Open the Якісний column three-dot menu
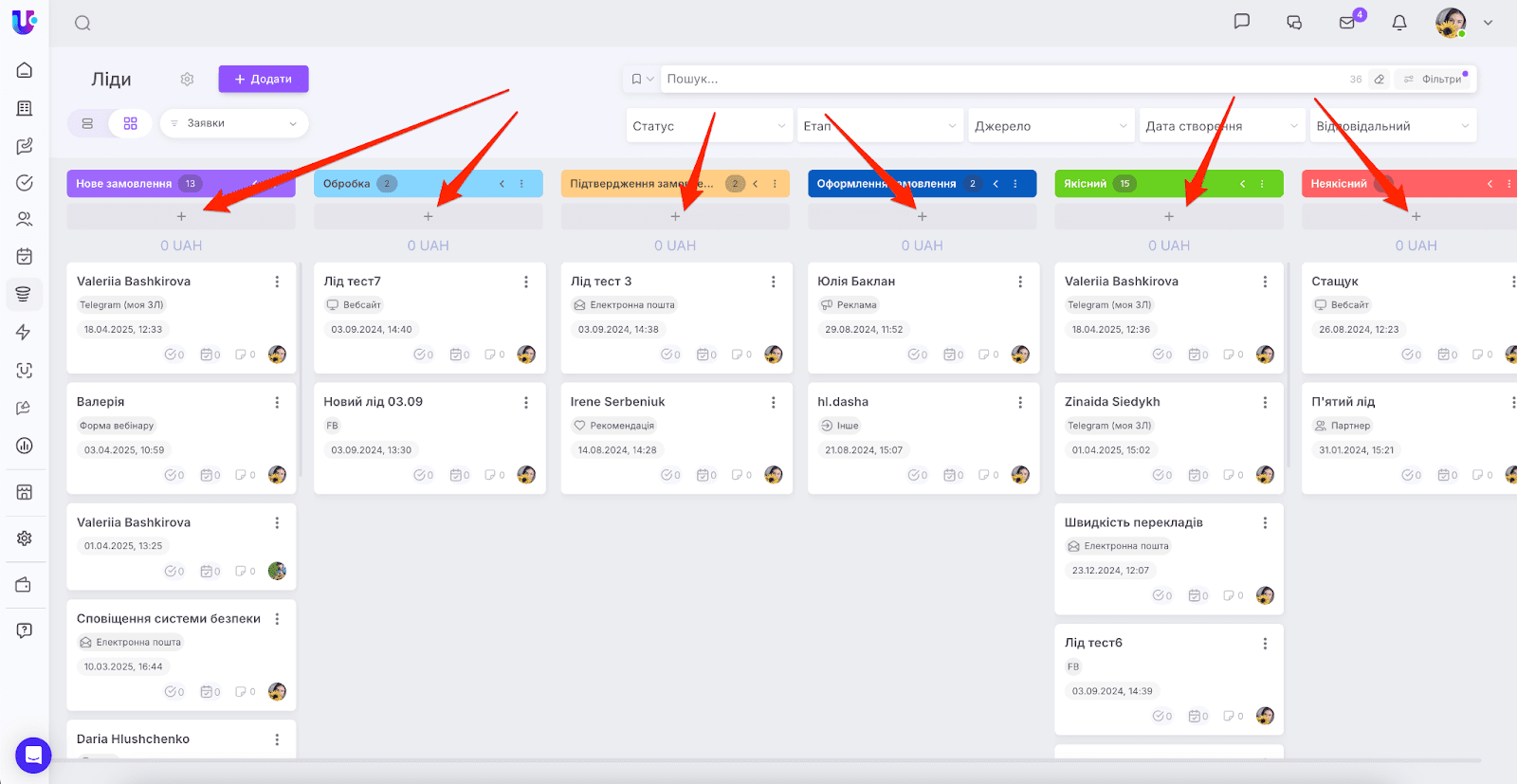 [x=1262, y=184]
